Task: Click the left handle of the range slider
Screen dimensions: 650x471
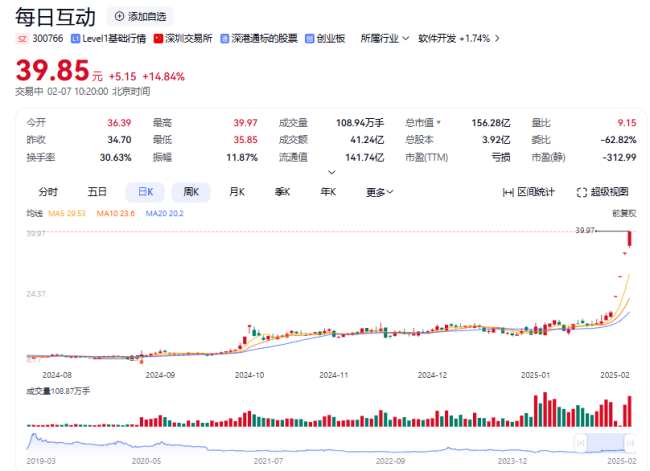Action: (x=581, y=443)
